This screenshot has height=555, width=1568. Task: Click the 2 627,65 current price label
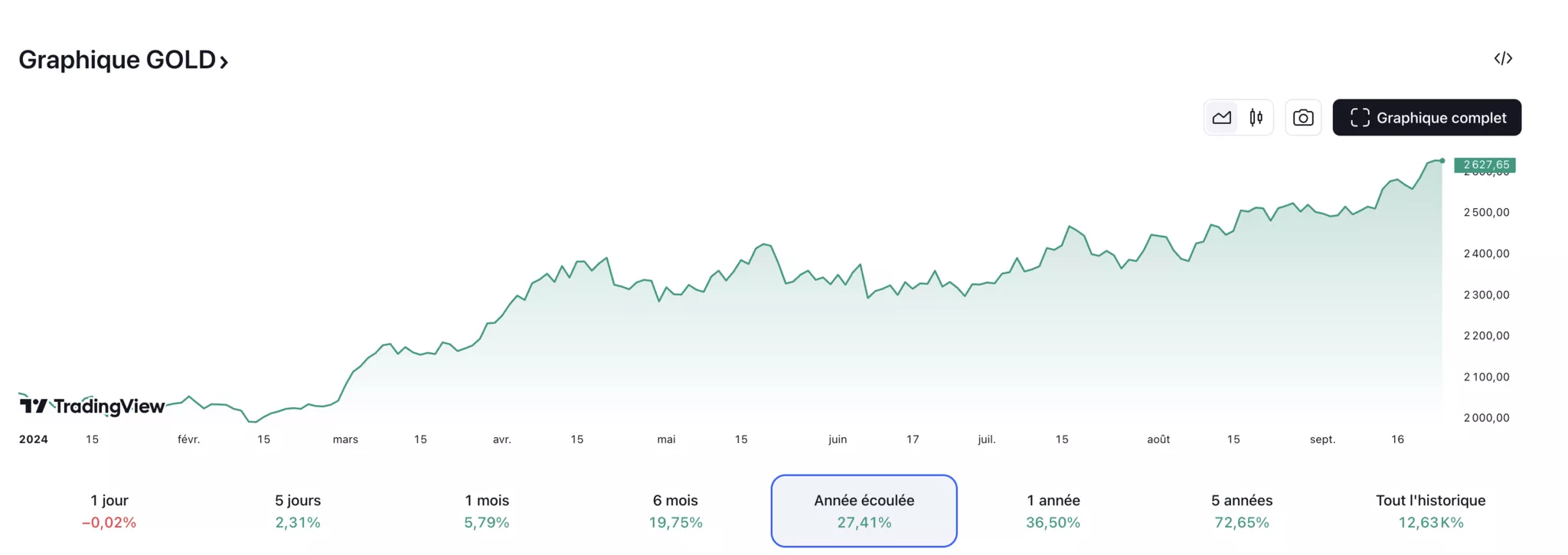coord(1485,165)
